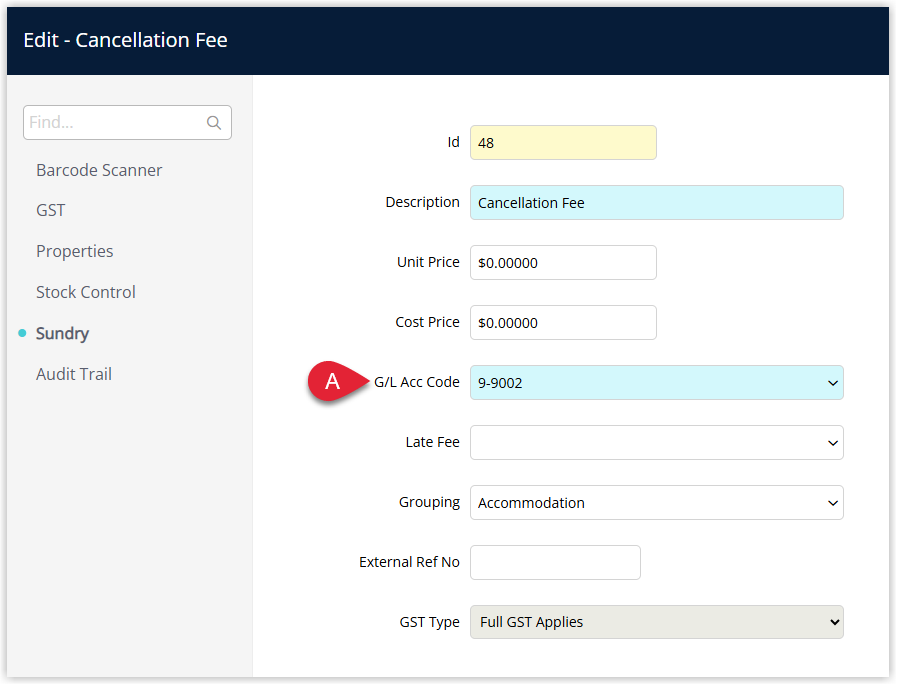
Task: Click the G/L Acc Code label
Action: [416, 382]
